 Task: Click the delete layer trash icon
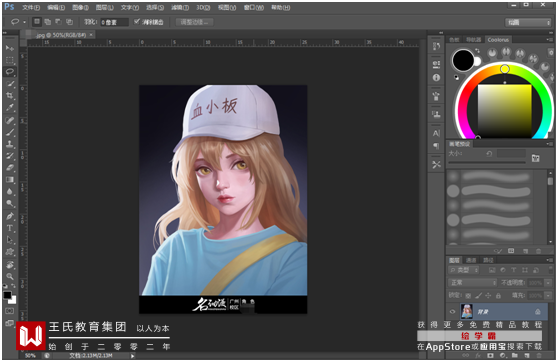[x=539, y=356]
